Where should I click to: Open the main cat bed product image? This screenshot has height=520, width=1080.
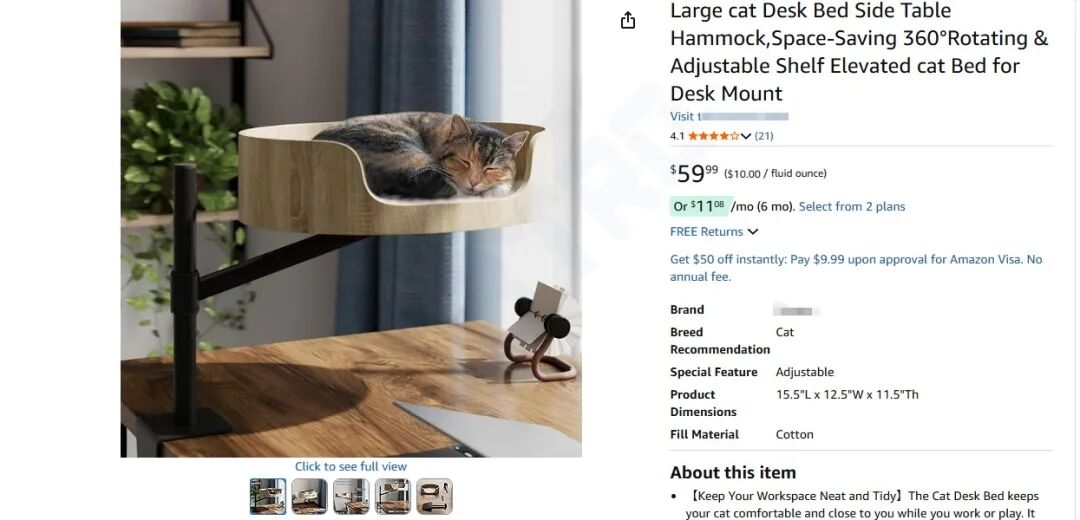tap(351, 228)
